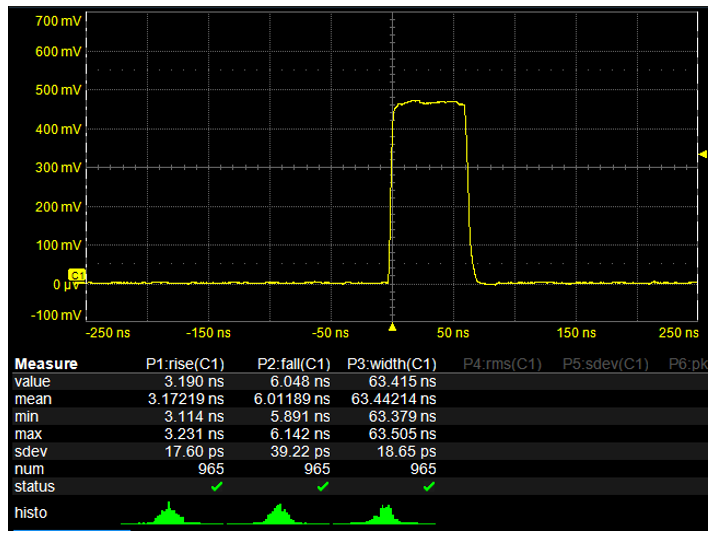Open the P3 width histogram thumbnail
The image size is (715, 539).
click(x=384, y=514)
